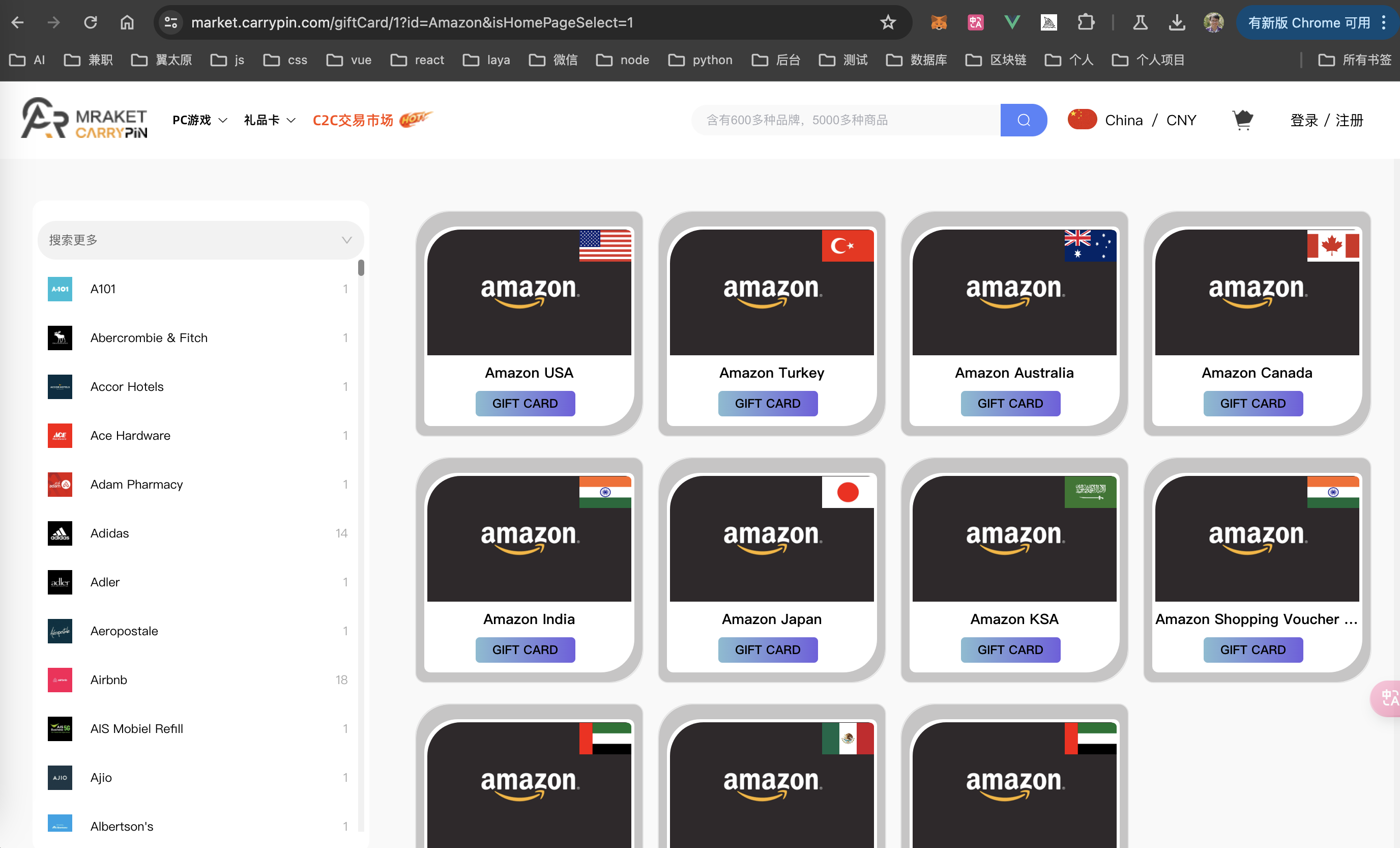Open the shopping cart
This screenshot has width=1400, height=848.
tap(1243, 120)
